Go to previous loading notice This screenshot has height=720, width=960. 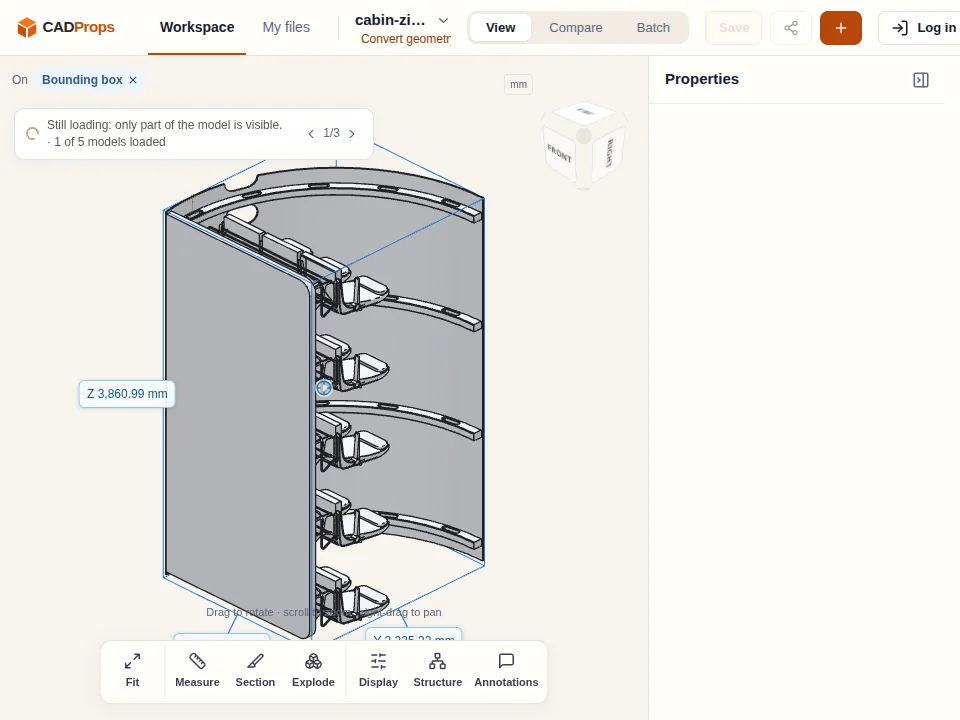coord(311,133)
